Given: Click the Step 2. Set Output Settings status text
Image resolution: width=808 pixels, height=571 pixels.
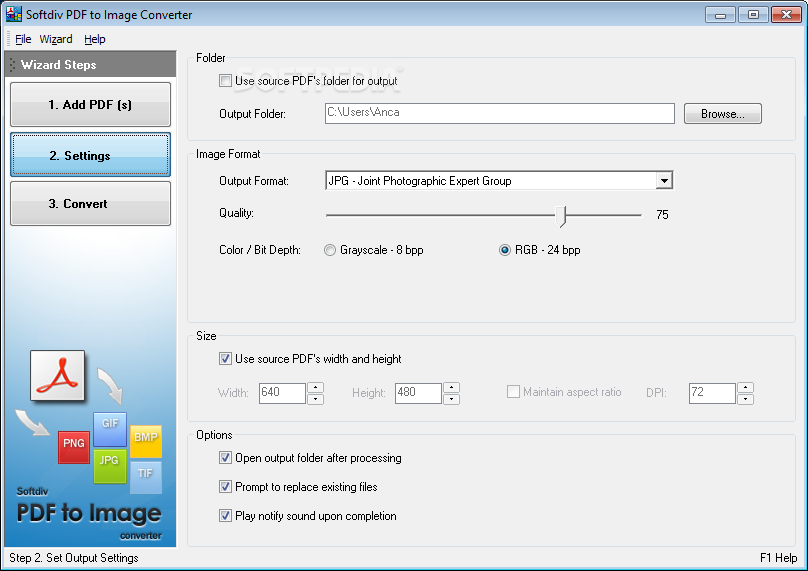Looking at the screenshot, I should [x=74, y=558].
